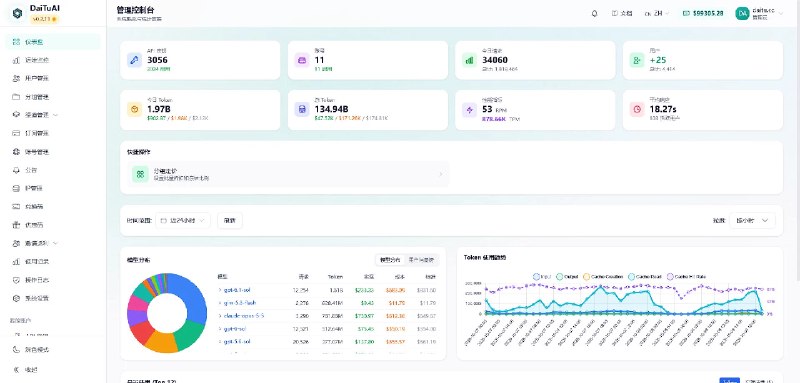This screenshot has width=800, height=383.
Task: Click the wallet icon beside $99305.28
Action: [686, 14]
